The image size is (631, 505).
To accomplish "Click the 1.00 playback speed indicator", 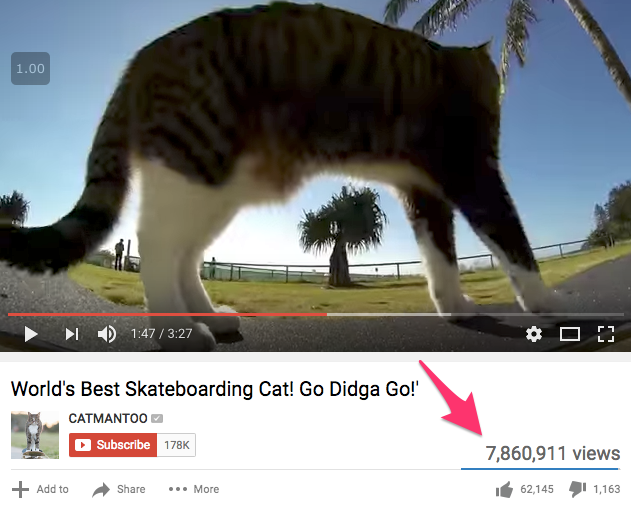I will coord(31,68).
